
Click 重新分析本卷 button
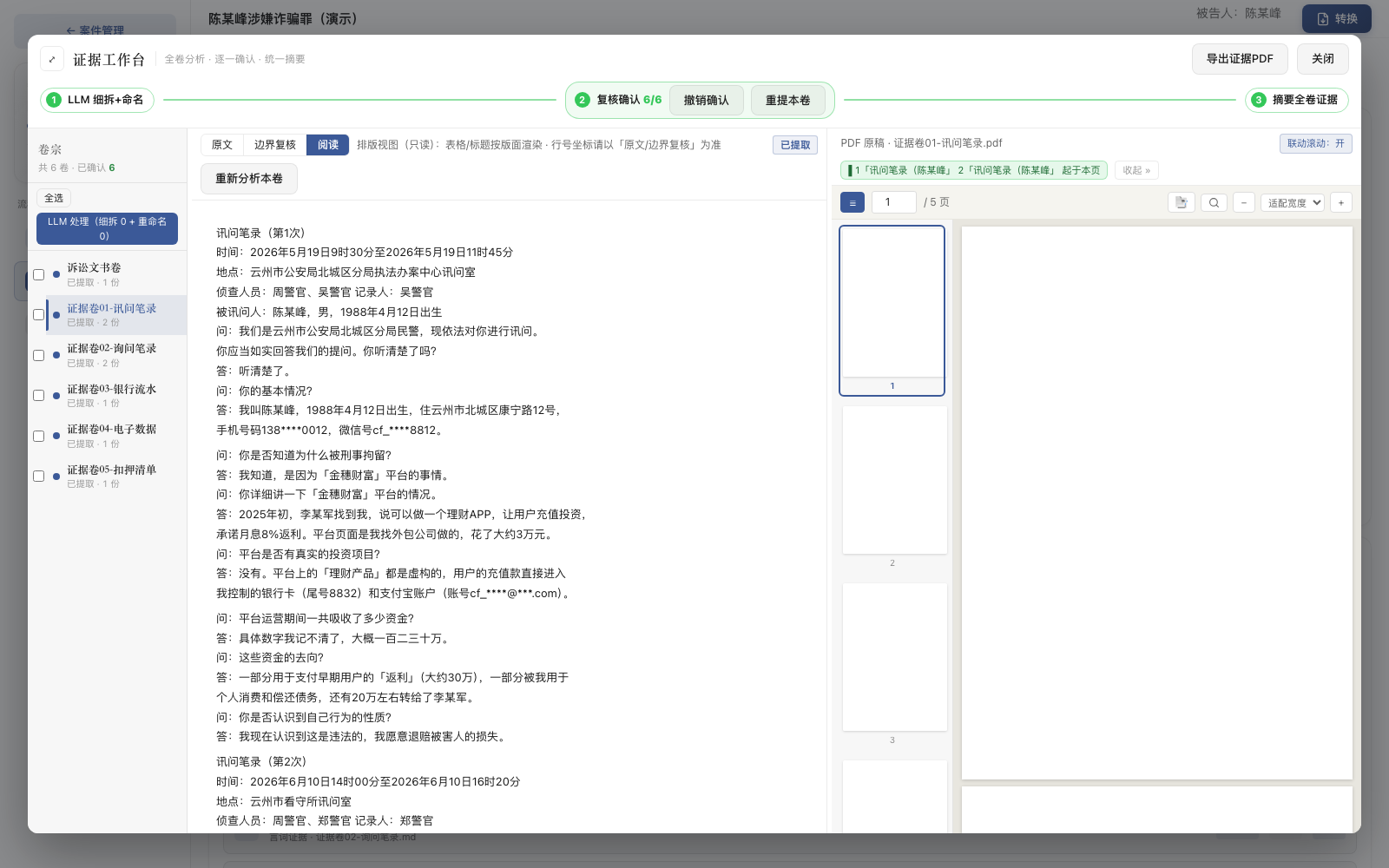point(249,179)
